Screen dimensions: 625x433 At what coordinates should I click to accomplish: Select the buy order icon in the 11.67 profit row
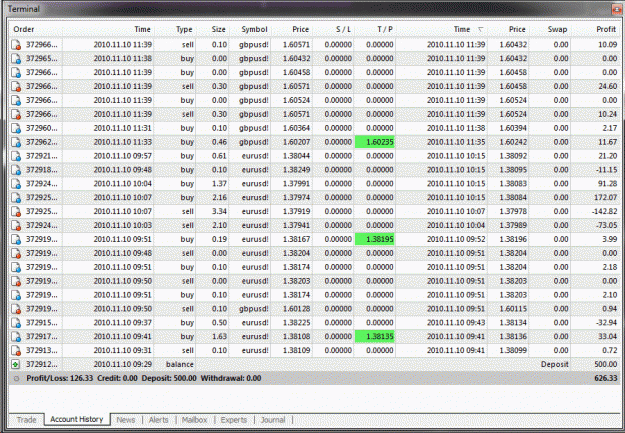pyautogui.click(x=16, y=142)
